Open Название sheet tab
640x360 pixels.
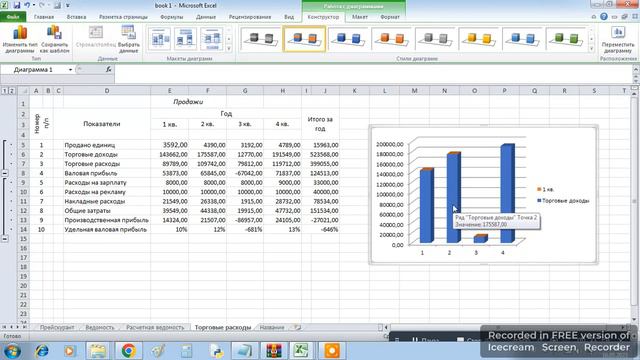pyautogui.click(x=272, y=327)
